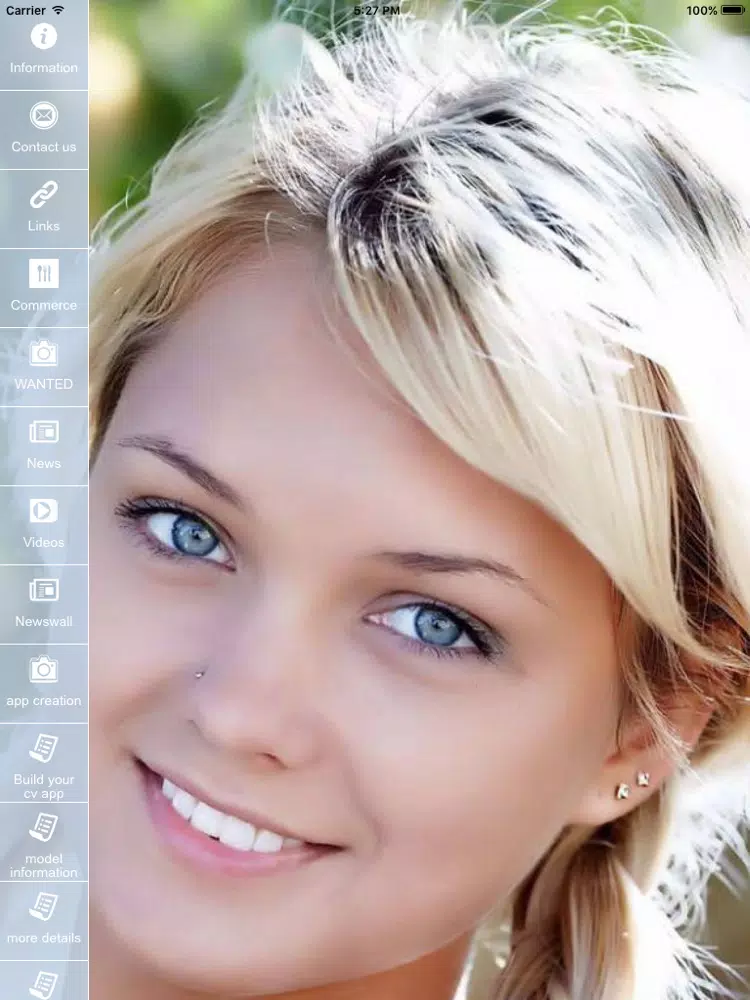Choose the Build your cv app label
This screenshot has height=1000, width=750.
(43, 786)
